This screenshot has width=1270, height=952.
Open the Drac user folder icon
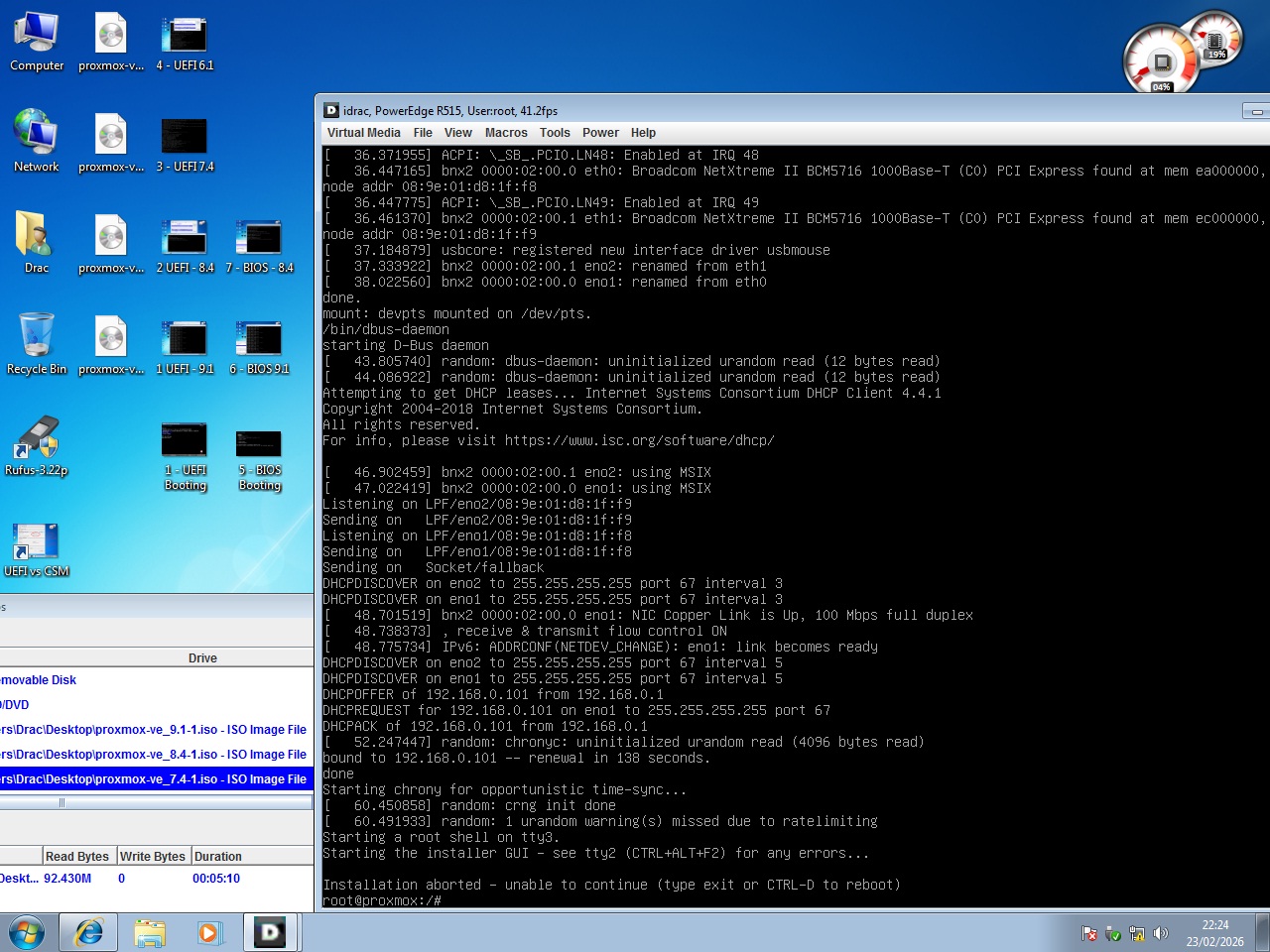[37, 243]
